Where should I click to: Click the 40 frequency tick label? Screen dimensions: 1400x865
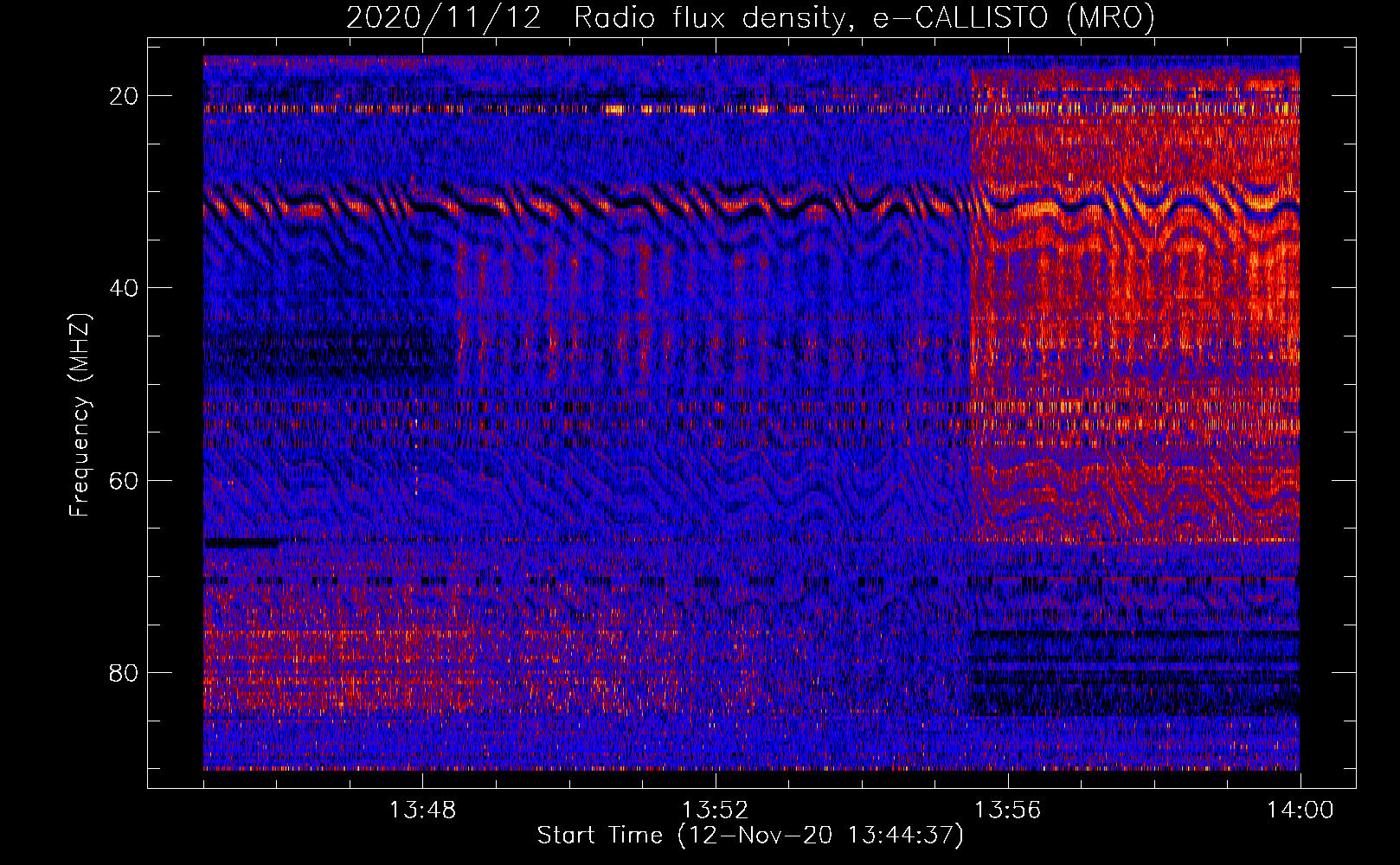pyautogui.click(x=125, y=288)
